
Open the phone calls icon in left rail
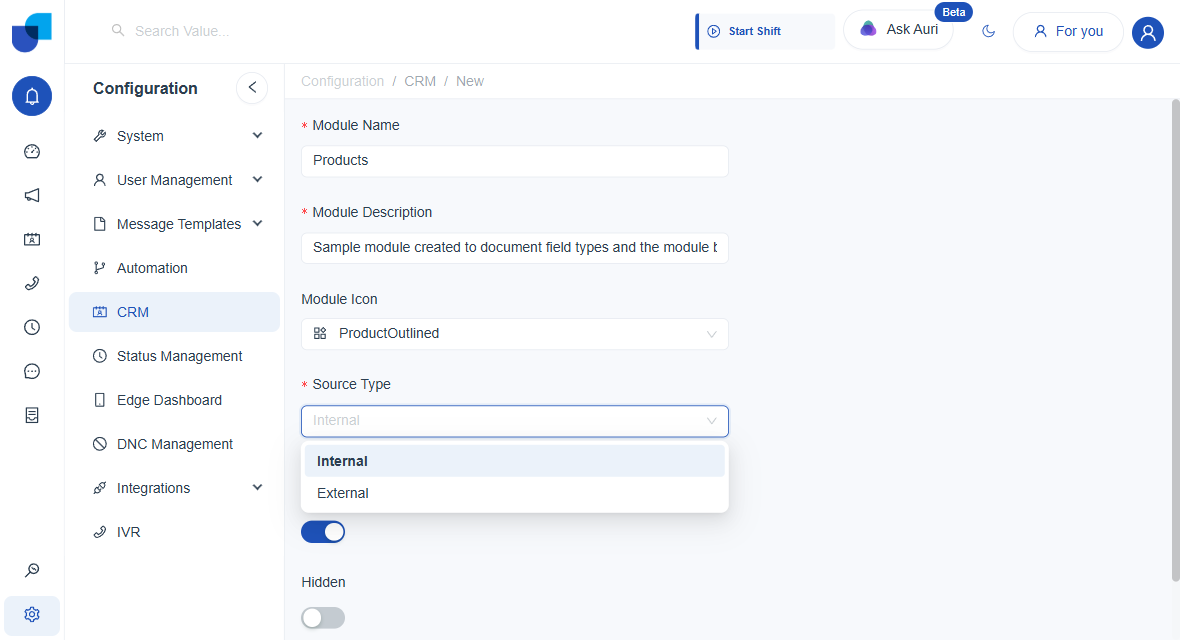pyautogui.click(x=32, y=283)
